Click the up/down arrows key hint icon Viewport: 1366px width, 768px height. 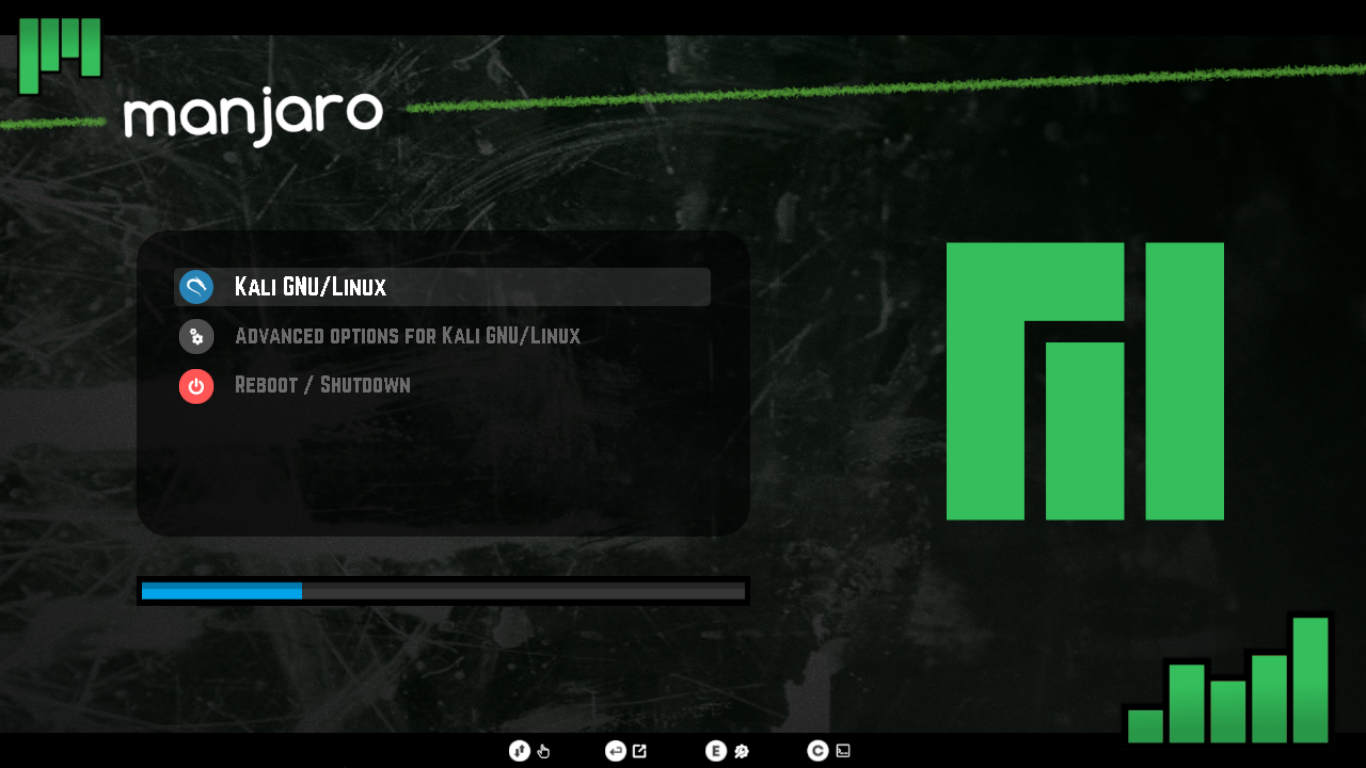519,751
